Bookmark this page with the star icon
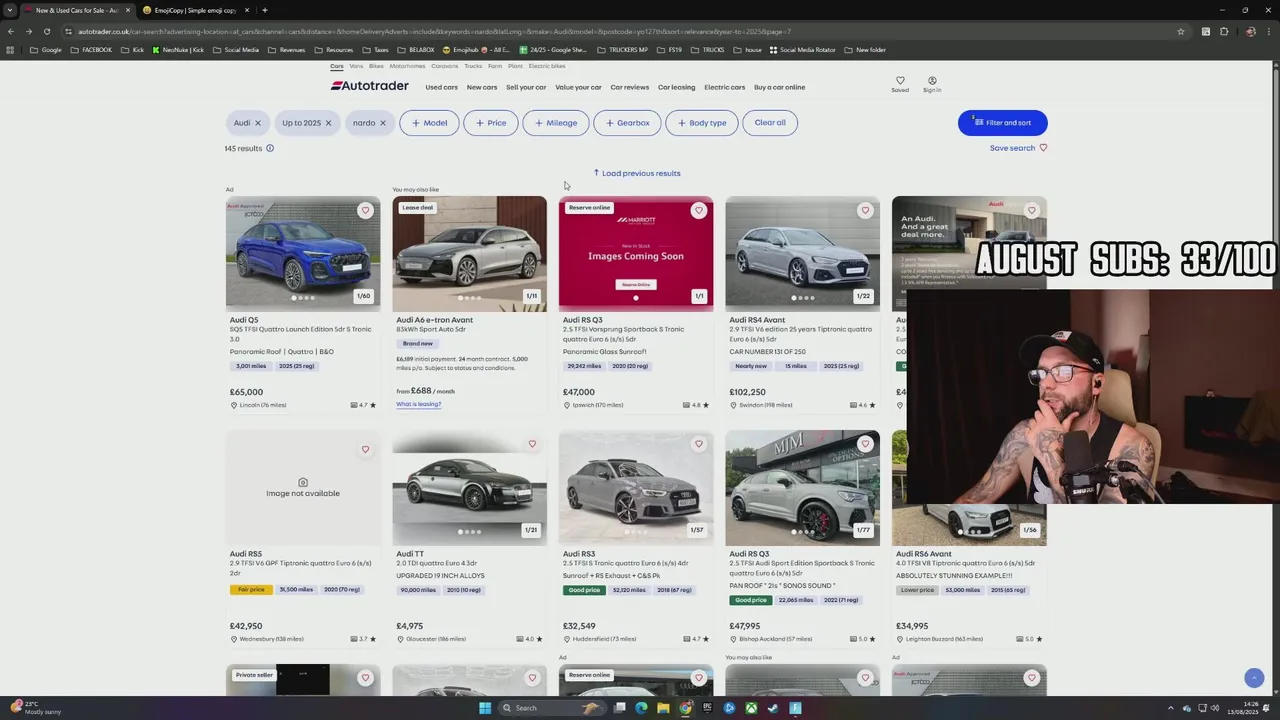1280x720 pixels. (x=1181, y=32)
